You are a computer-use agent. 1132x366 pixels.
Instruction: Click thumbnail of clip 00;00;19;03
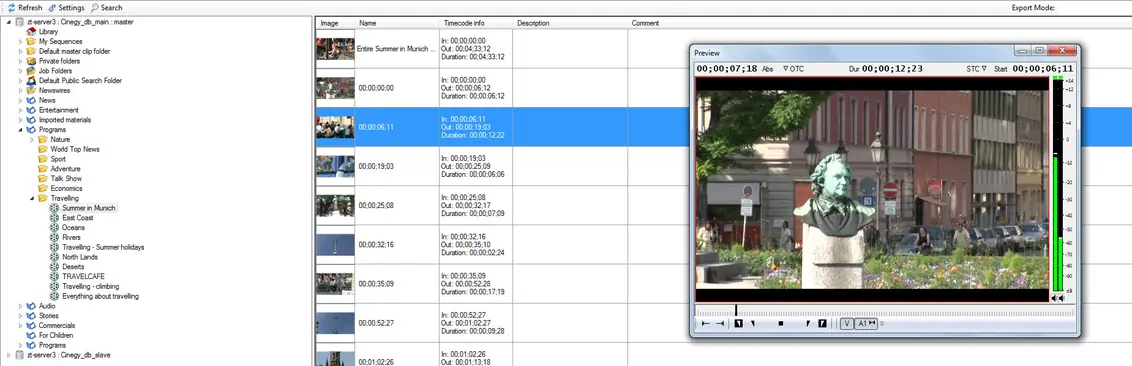(x=335, y=166)
